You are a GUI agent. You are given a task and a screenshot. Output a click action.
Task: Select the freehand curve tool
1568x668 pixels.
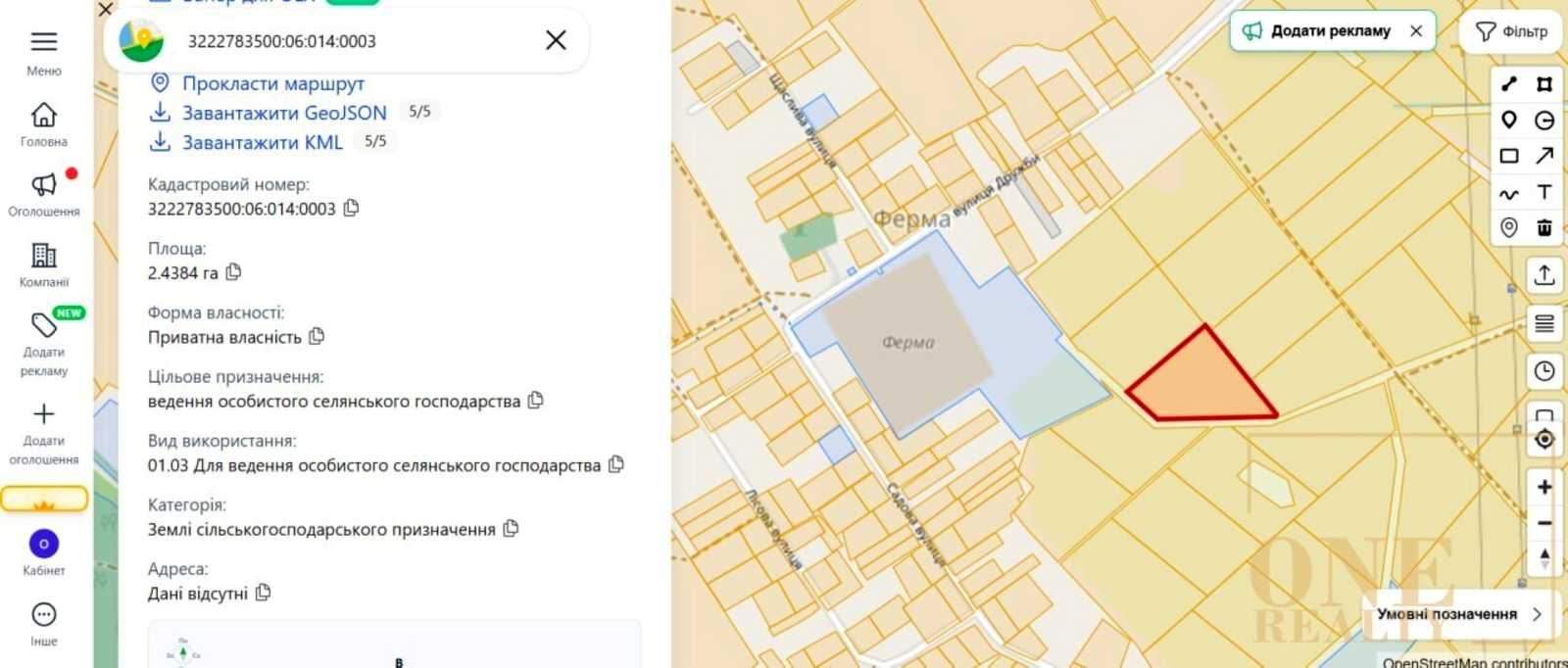(x=1509, y=192)
